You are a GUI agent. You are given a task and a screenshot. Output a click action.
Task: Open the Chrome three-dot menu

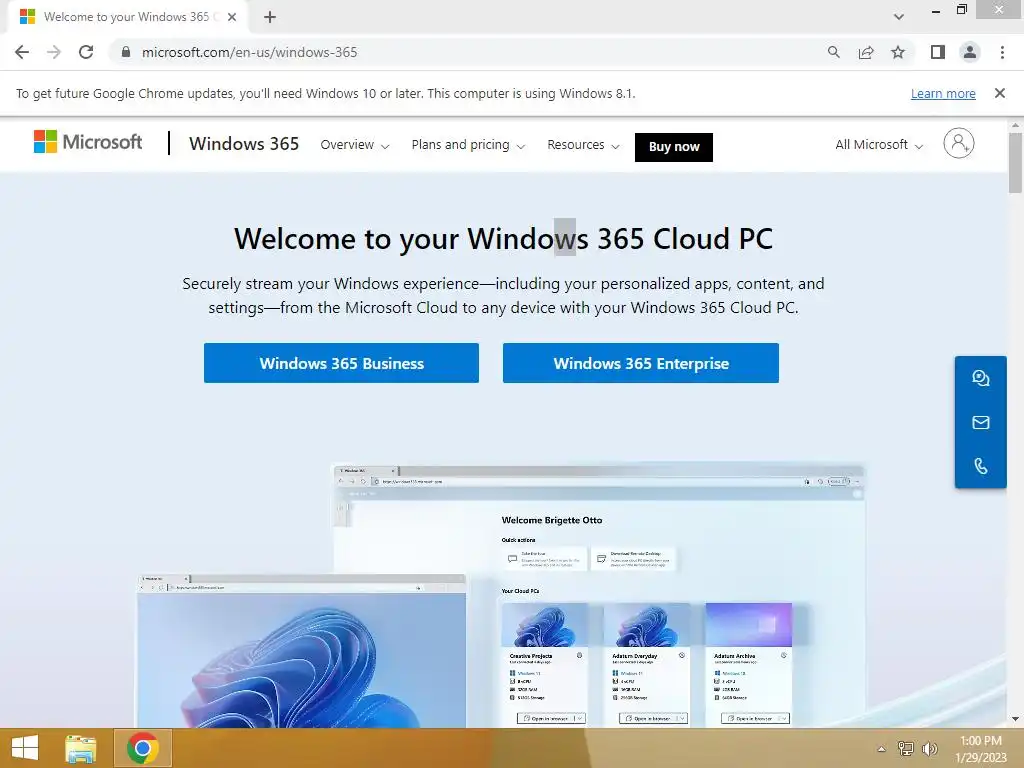[1002, 52]
